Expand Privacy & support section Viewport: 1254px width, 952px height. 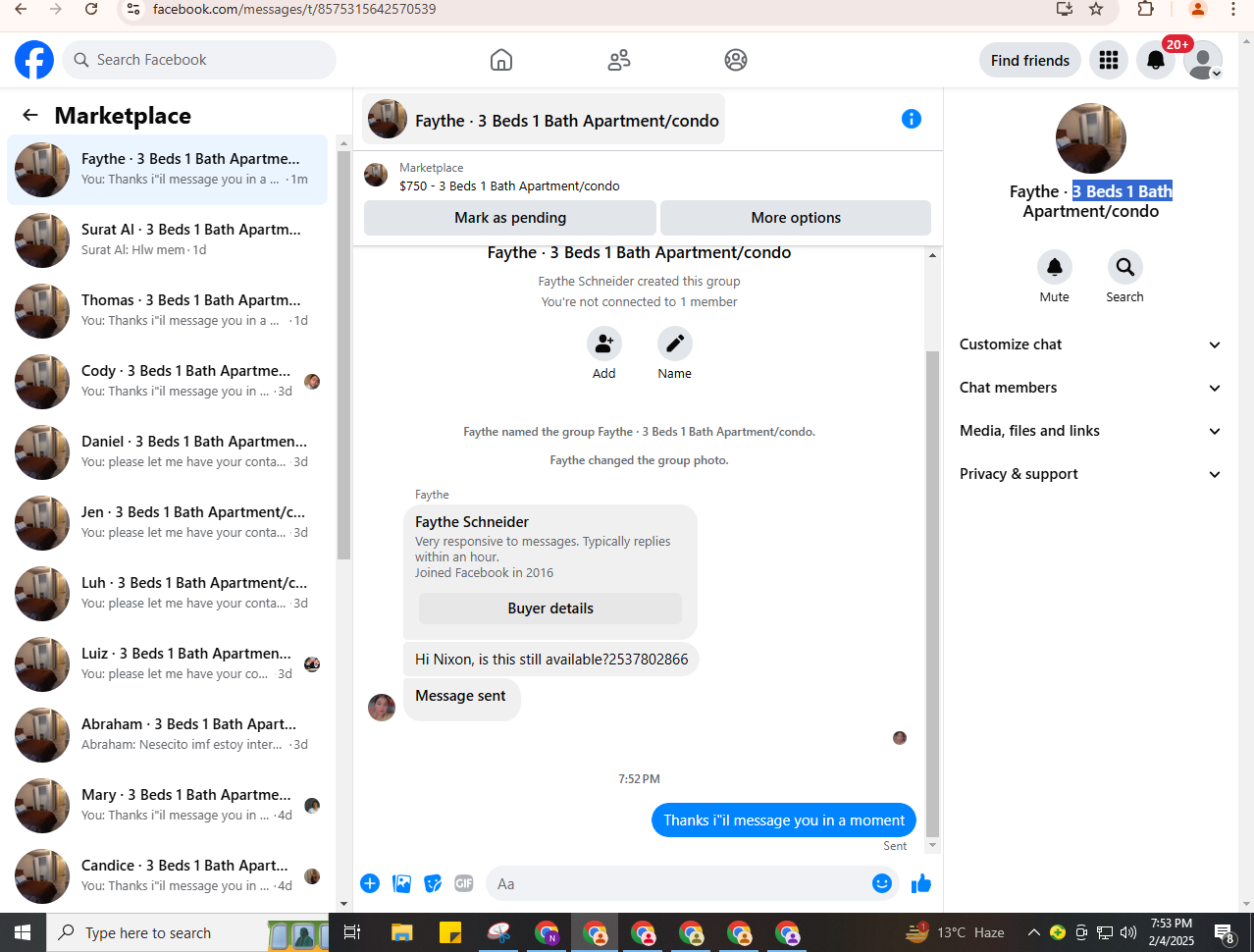click(x=1090, y=474)
